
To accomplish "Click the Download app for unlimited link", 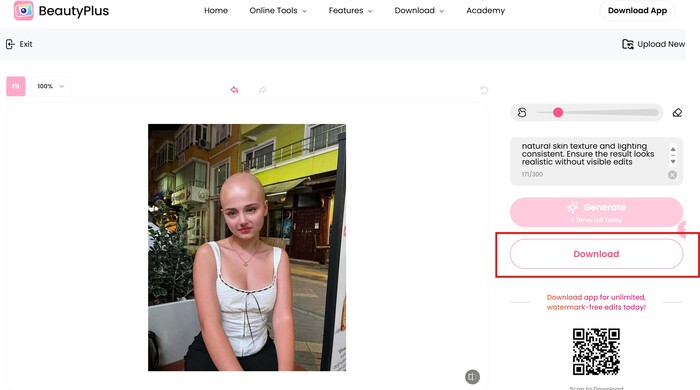I will click(596, 302).
